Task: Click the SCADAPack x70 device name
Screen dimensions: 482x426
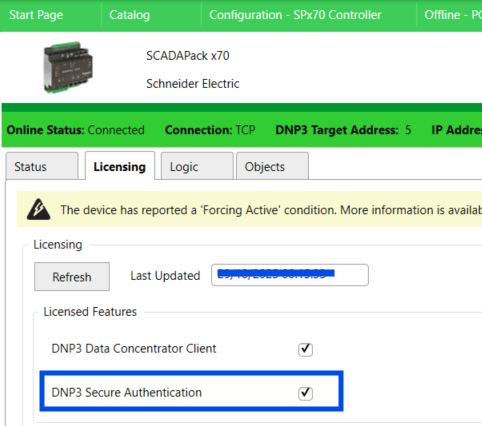Action: pyautogui.click(x=188, y=56)
